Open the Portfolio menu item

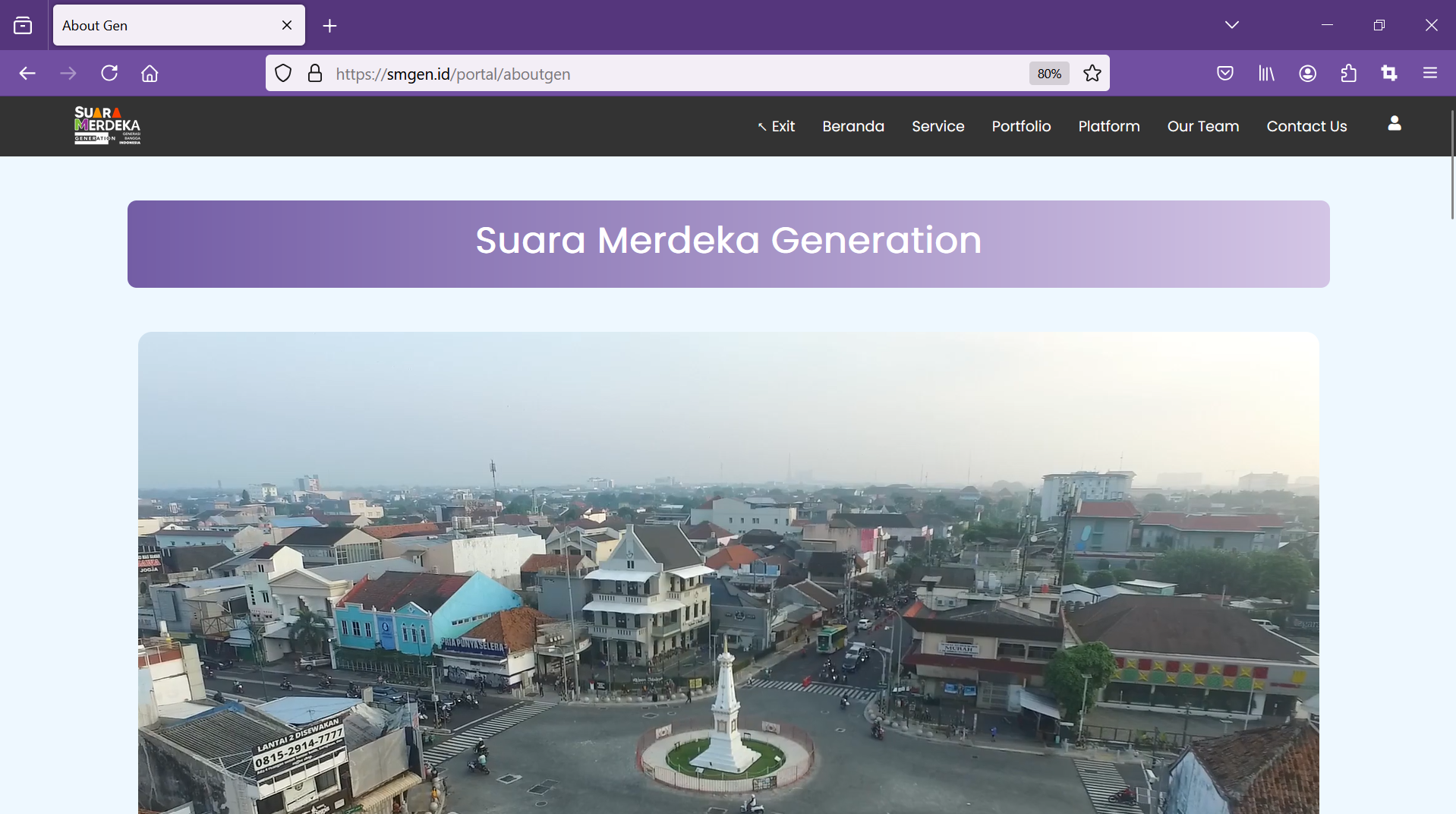coord(1021,127)
